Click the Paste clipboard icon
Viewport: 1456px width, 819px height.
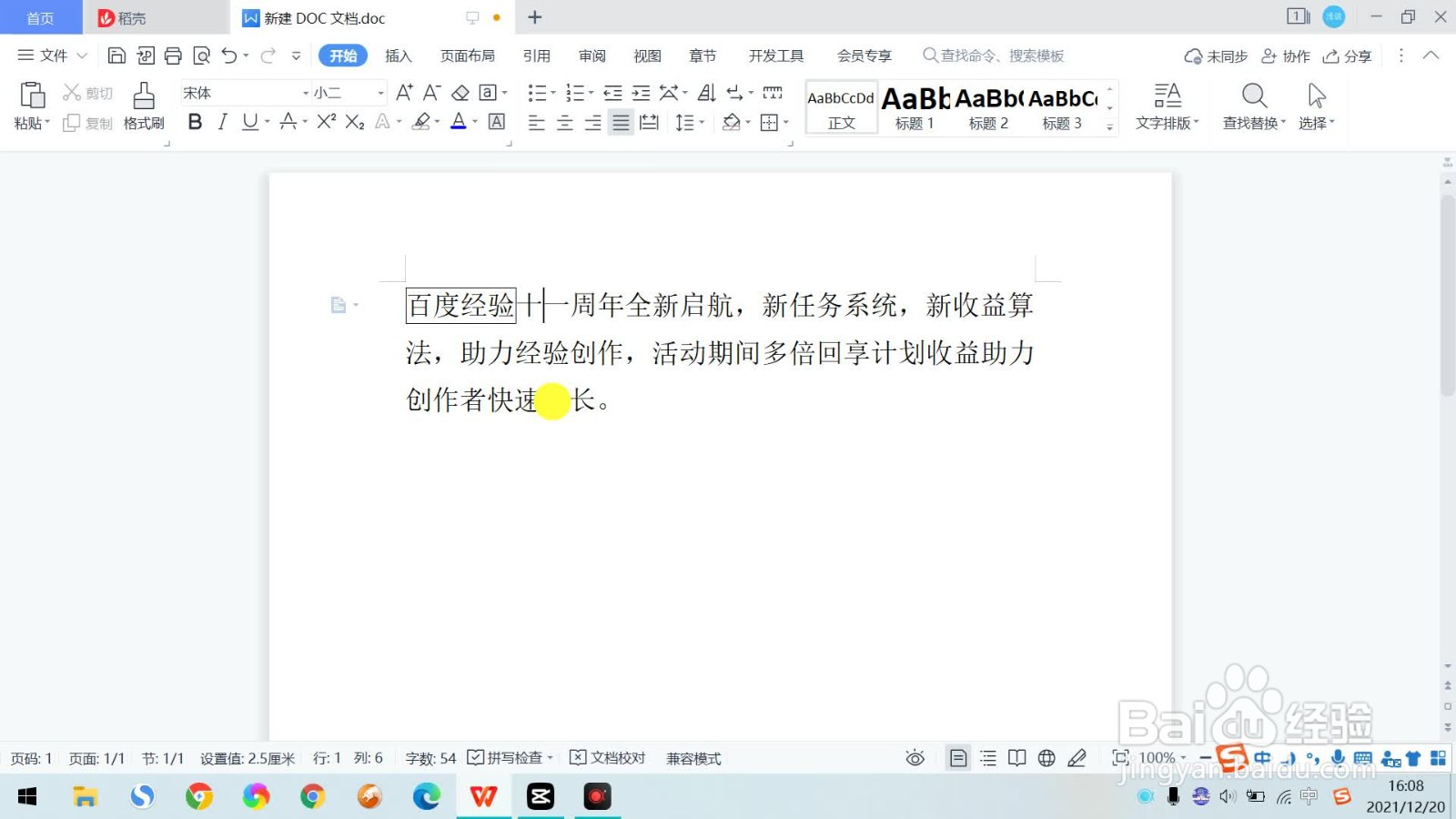click(32, 96)
